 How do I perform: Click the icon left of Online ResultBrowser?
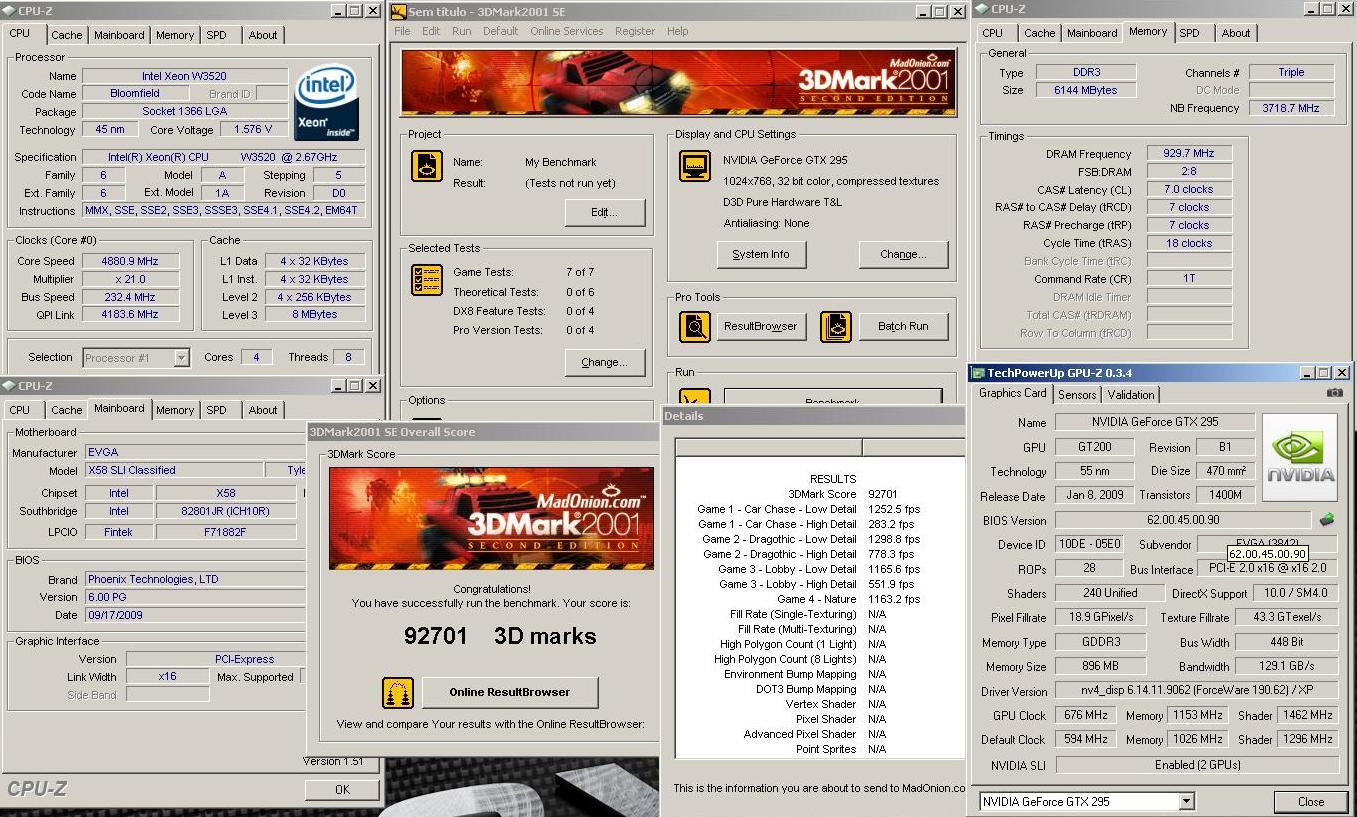coord(398,692)
